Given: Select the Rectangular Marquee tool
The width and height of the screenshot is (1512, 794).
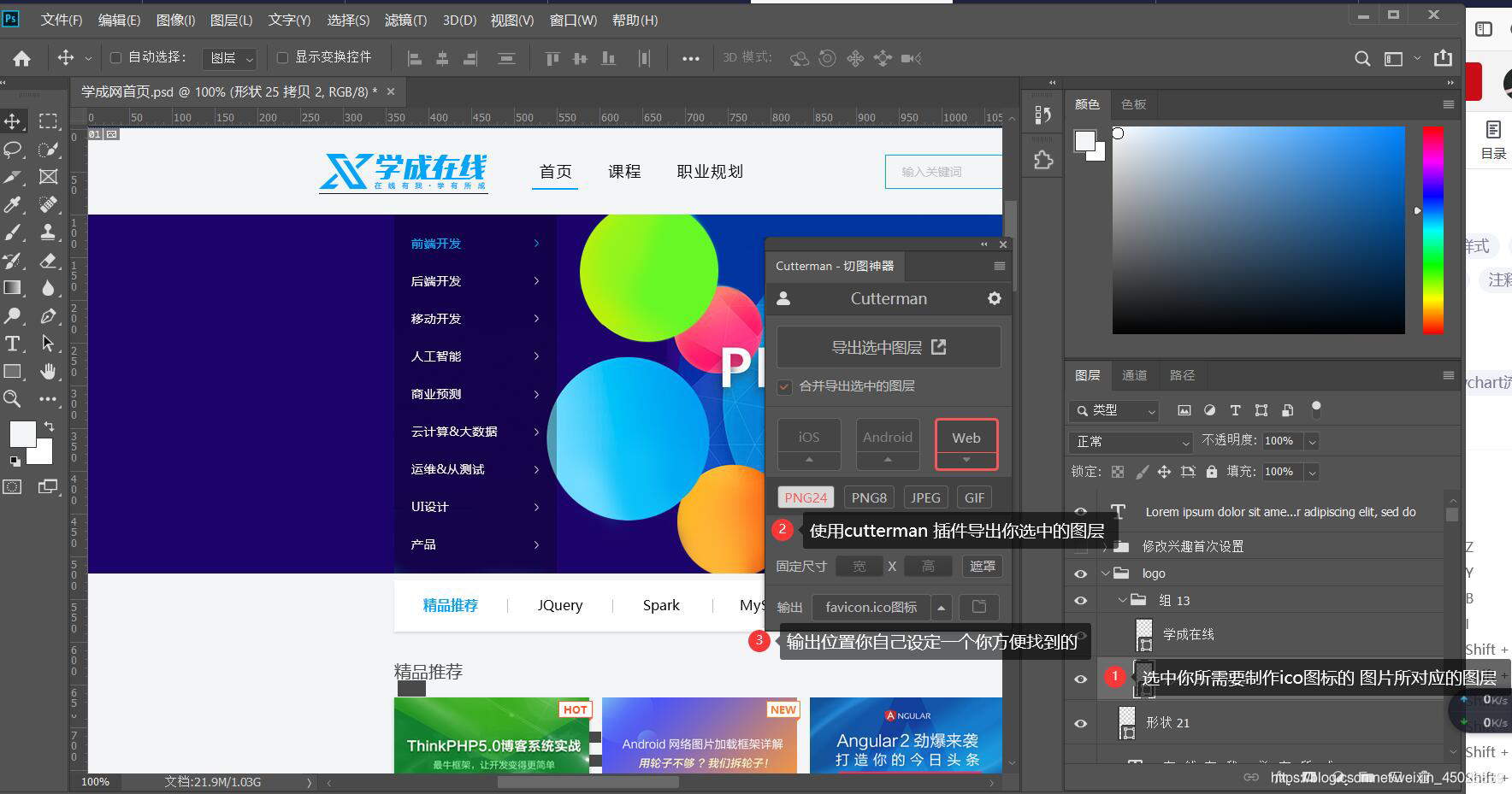Looking at the screenshot, I should tap(48, 121).
